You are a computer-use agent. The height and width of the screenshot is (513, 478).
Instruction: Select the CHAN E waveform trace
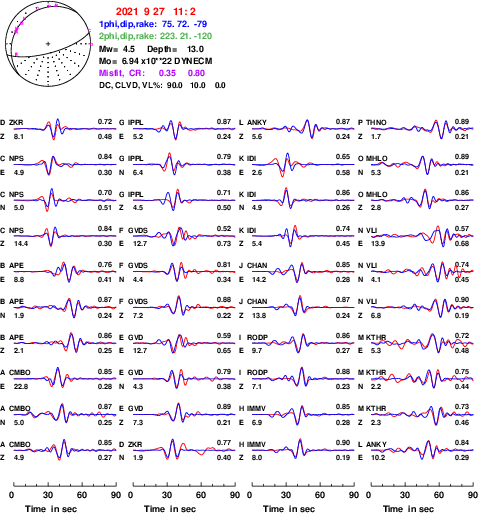tap(303, 271)
